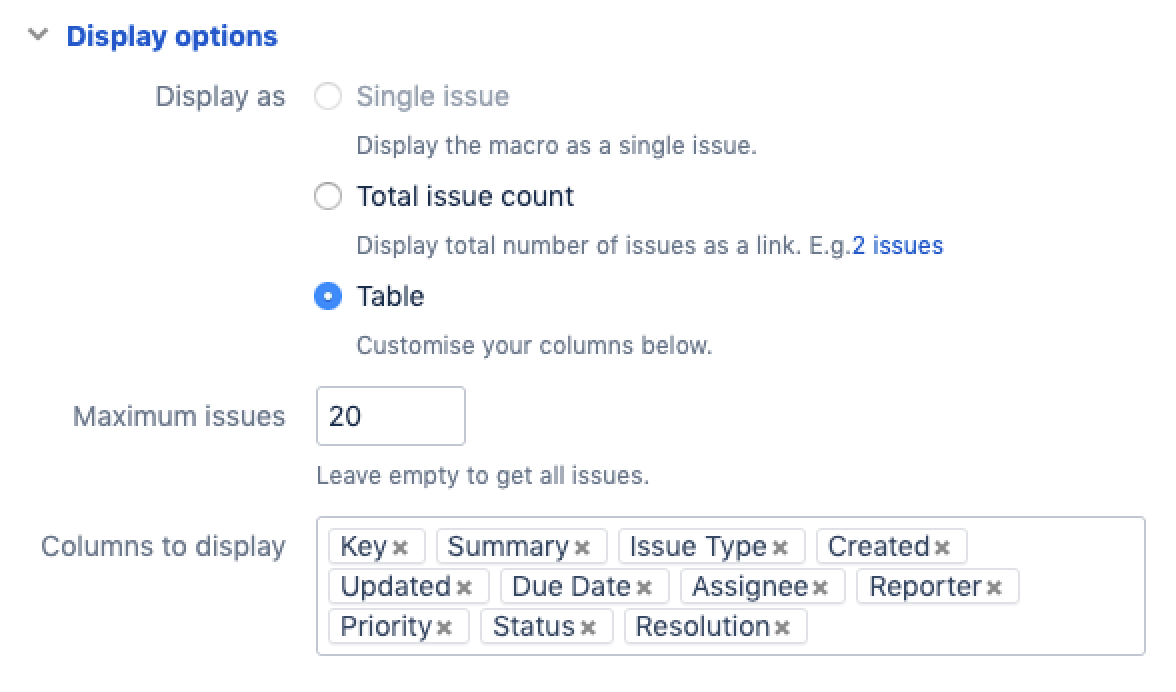The width and height of the screenshot is (1176, 692).
Task: Click the Total issue count label
Action: click(465, 196)
